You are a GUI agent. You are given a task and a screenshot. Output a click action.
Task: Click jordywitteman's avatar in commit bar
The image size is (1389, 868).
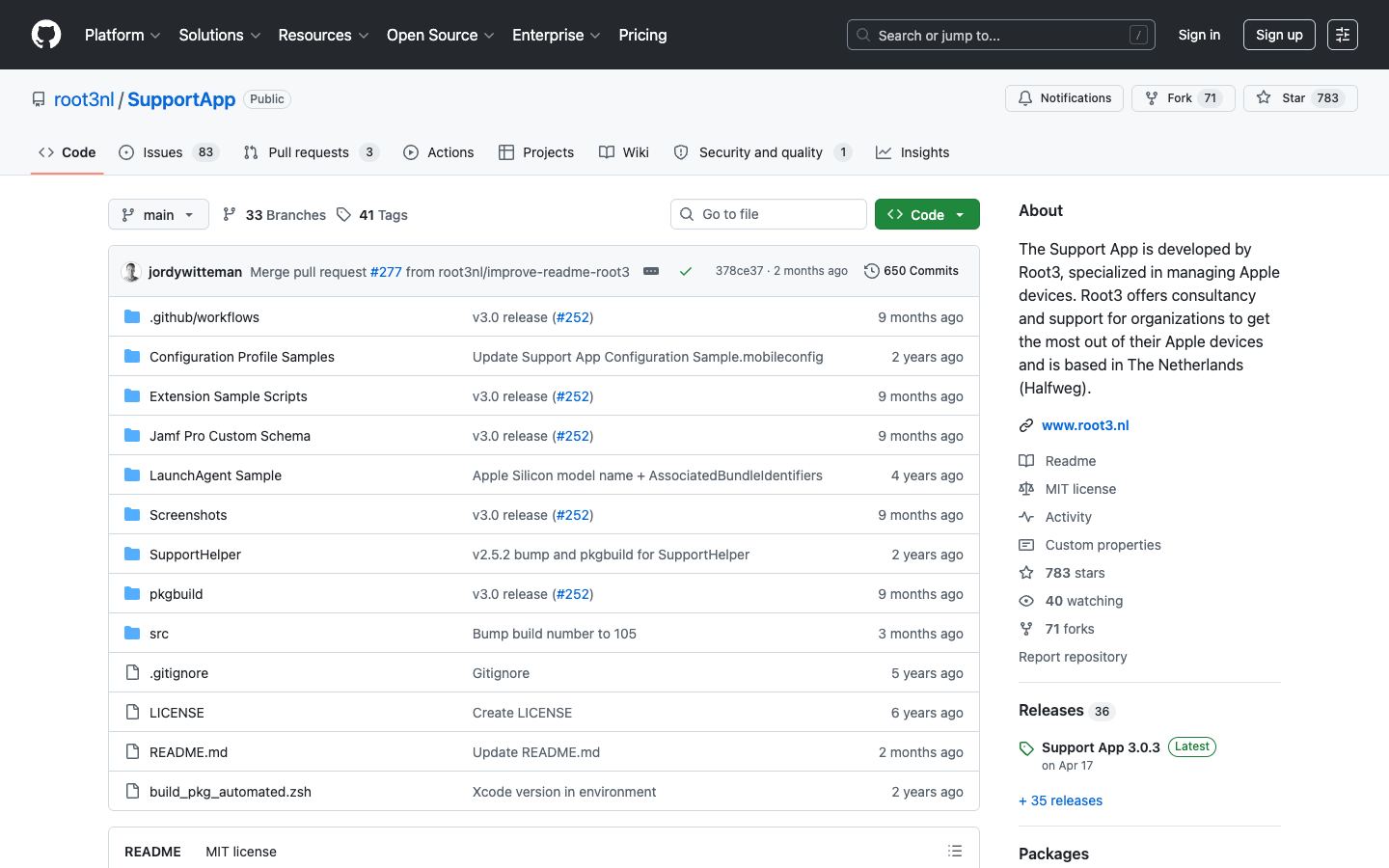point(131,272)
